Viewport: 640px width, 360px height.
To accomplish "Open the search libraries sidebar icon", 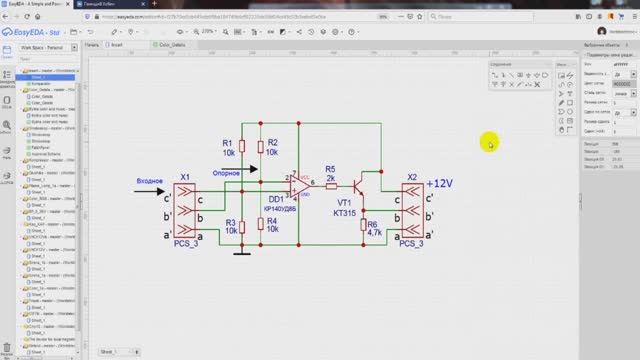I will pyautogui.click(x=7, y=127).
